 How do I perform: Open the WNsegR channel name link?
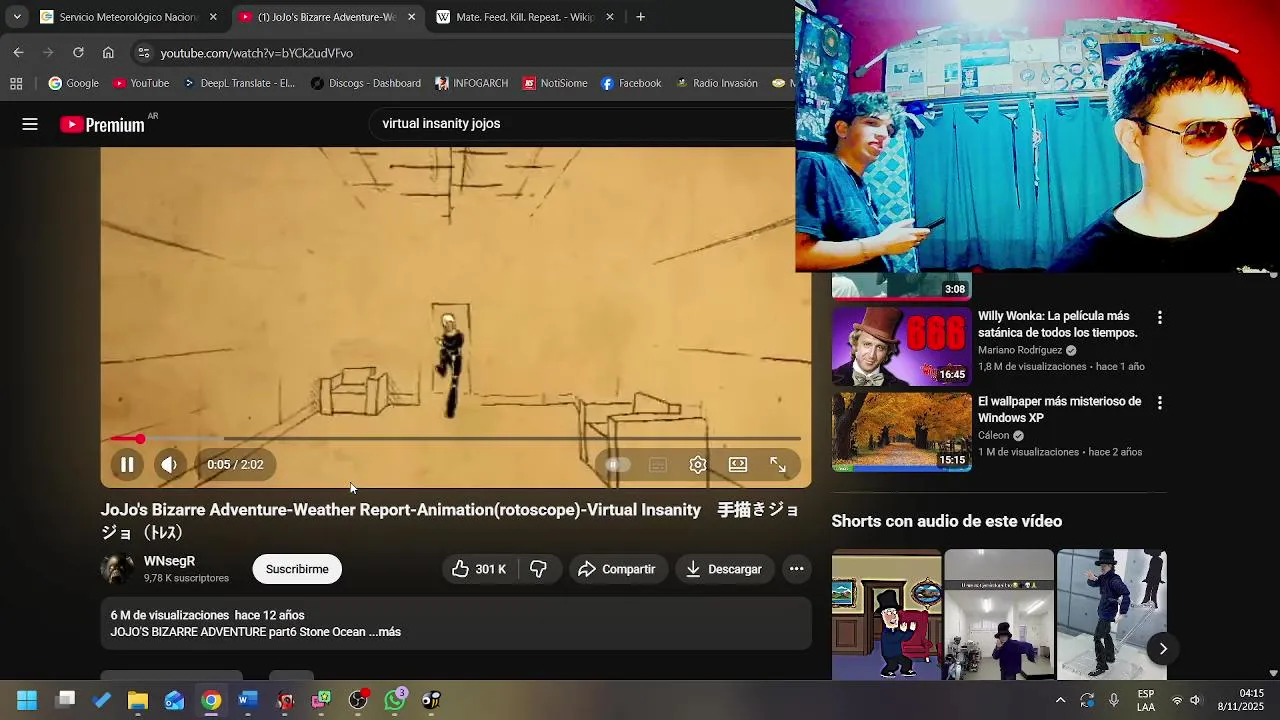point(169,561)
